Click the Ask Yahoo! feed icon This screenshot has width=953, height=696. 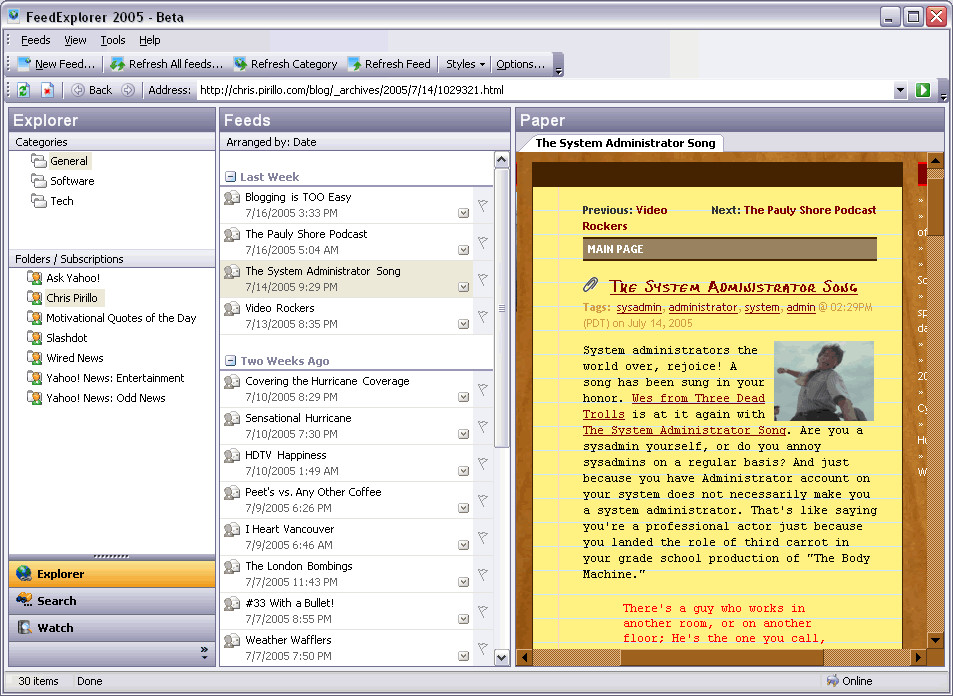(35, 278)
